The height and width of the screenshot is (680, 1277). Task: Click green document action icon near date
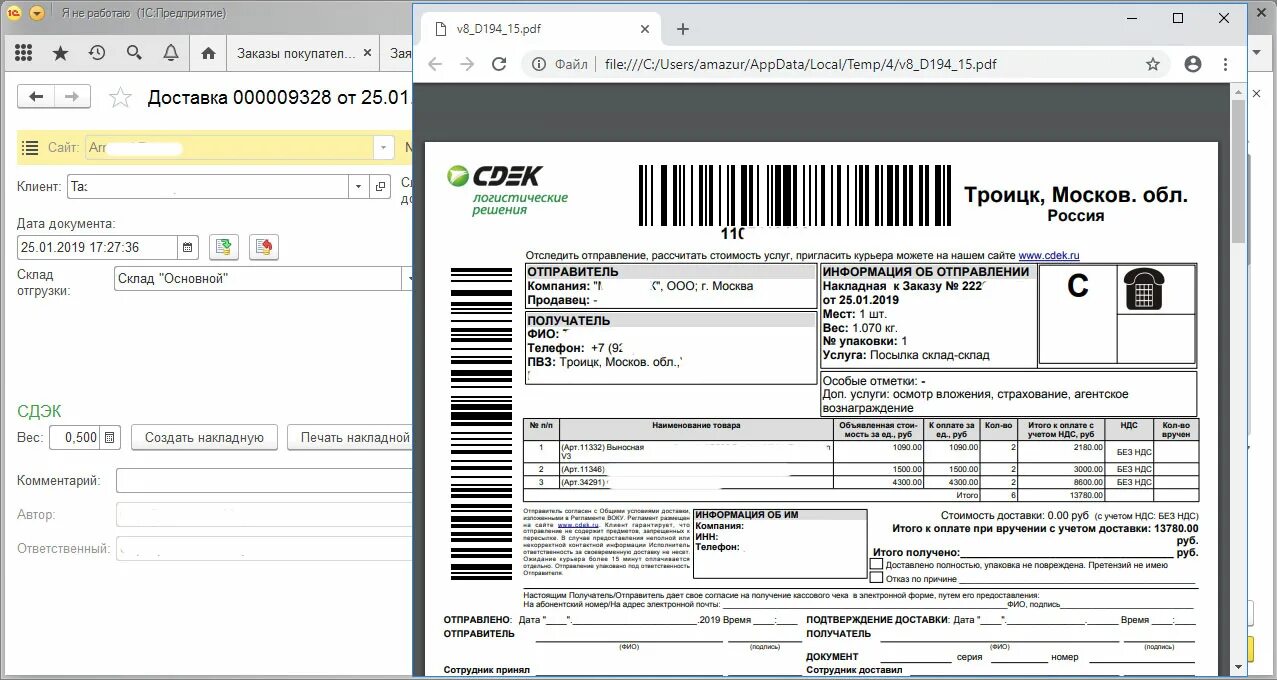point(225,247)
